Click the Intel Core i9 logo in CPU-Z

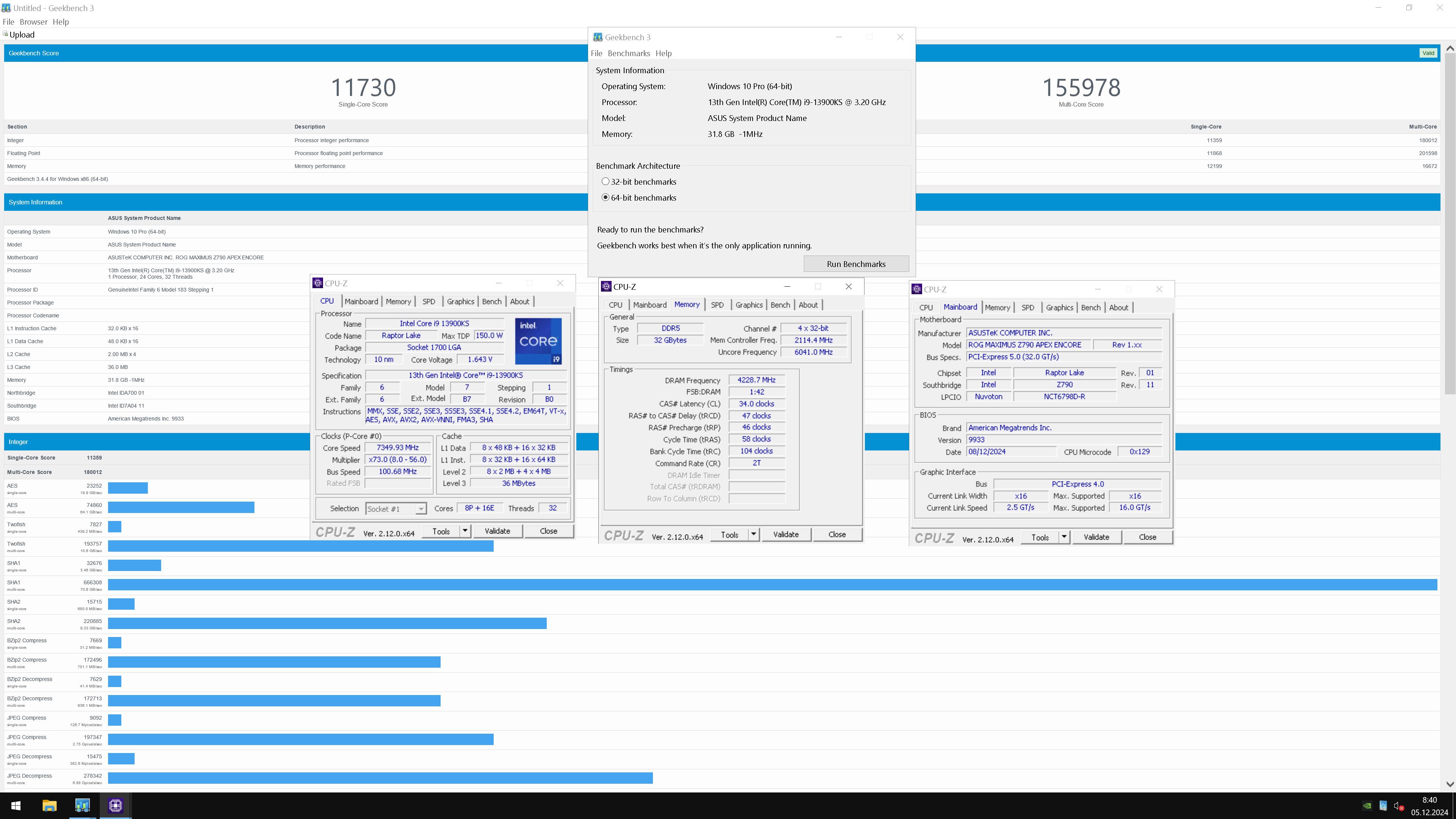tap(538, 341)
